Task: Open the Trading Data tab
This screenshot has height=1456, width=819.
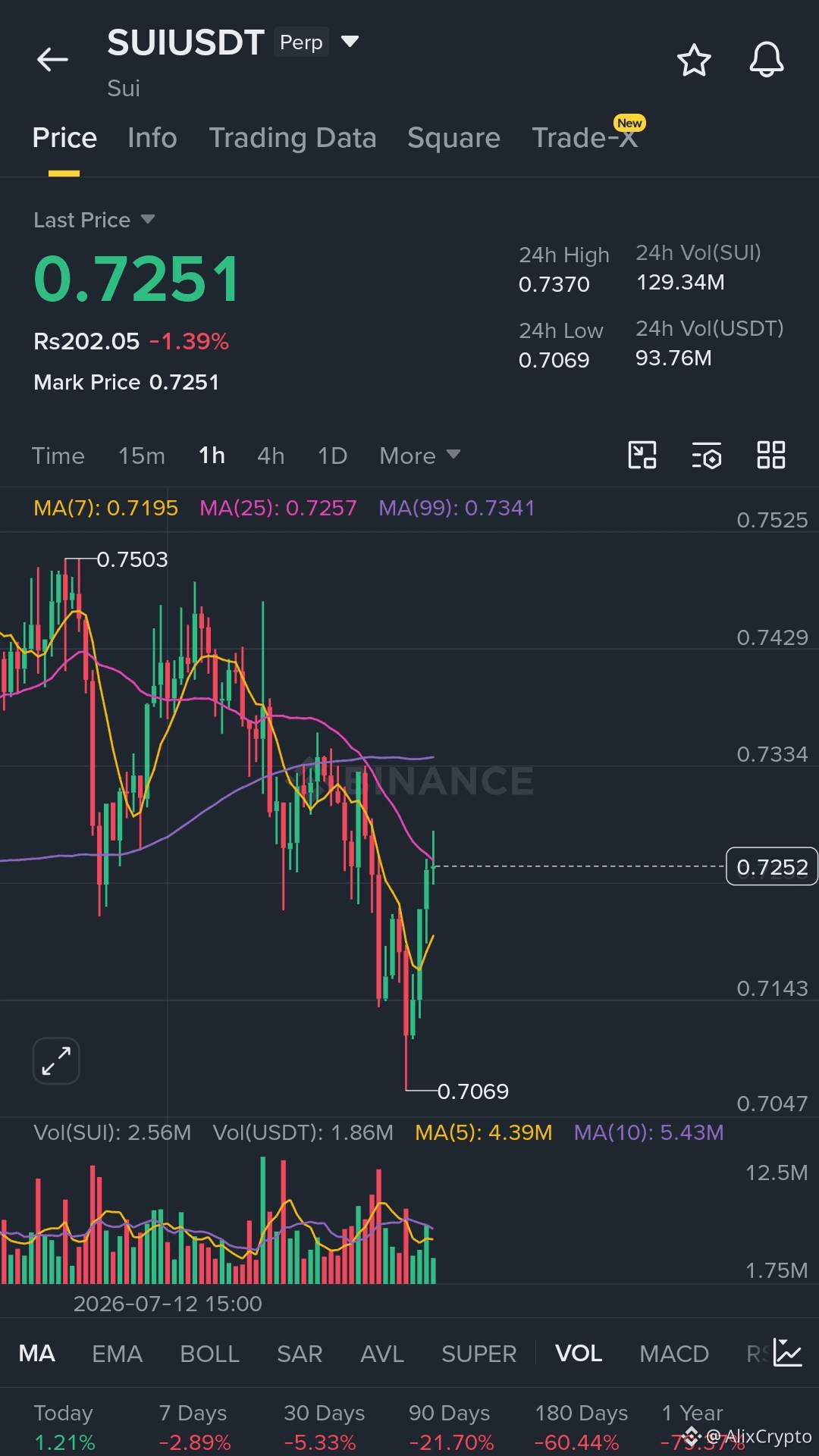Action: (x=293, y=137)
